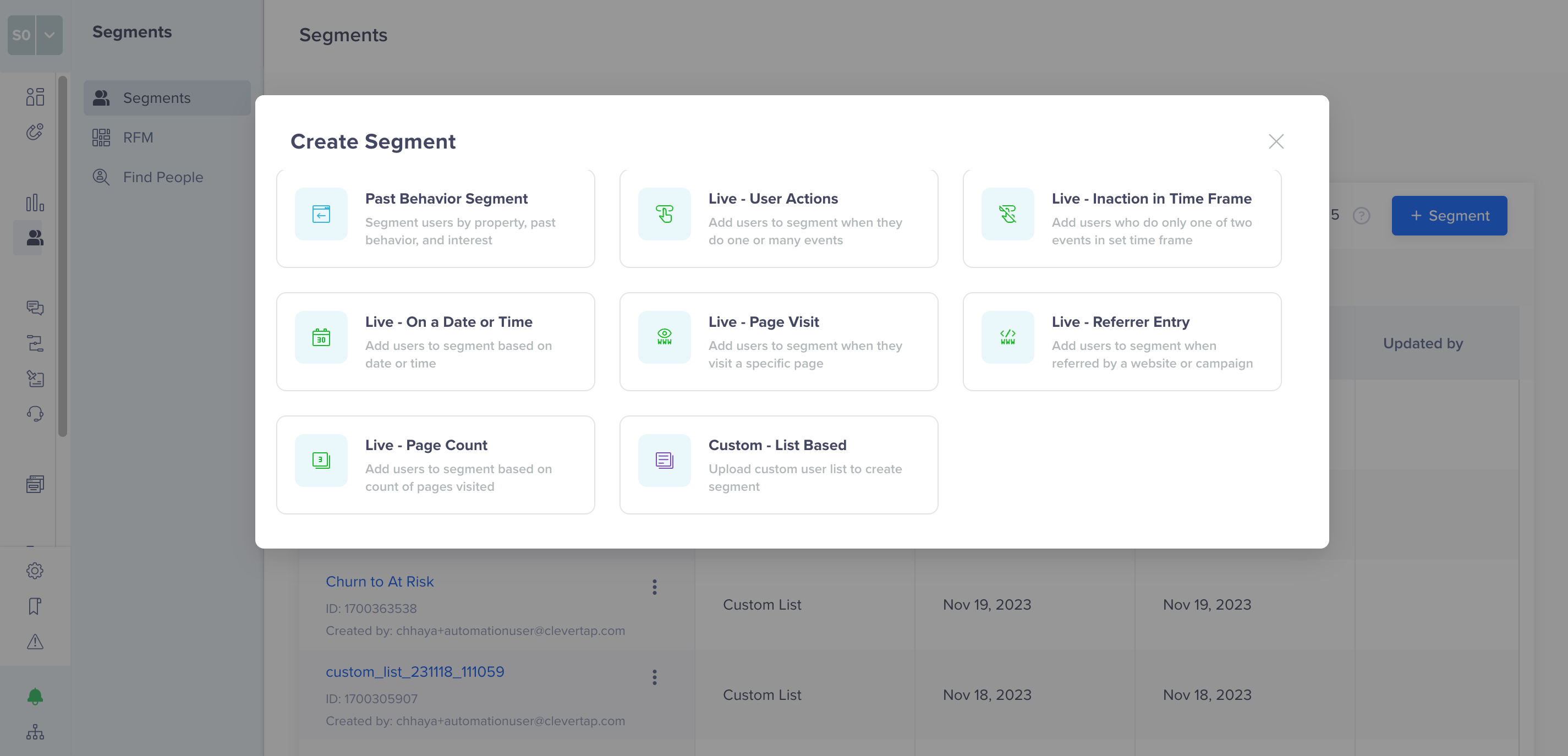Open the Churn to At Risk segment
This screenshot has height=756, width=1568.
(x=380, y=580)
